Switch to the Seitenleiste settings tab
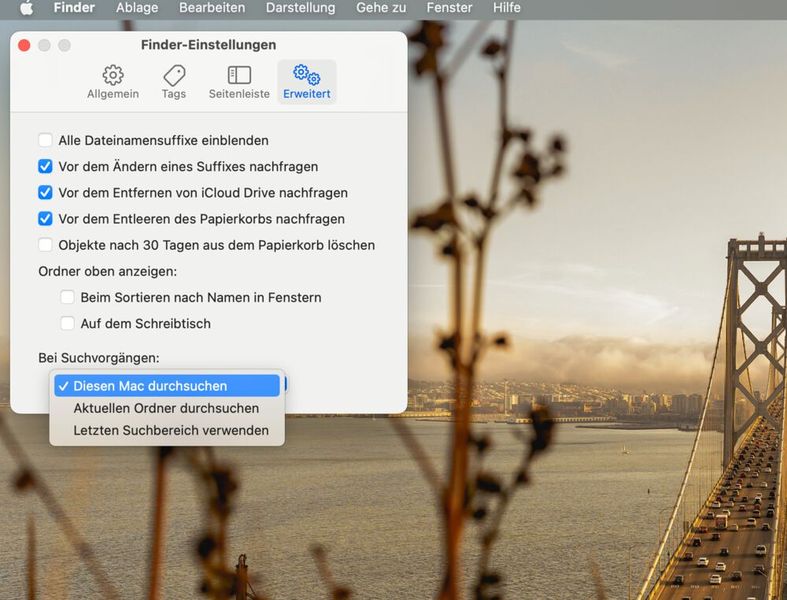Image resolution: width=787 pixels, height=600 pixels. (x=239, y=82)
